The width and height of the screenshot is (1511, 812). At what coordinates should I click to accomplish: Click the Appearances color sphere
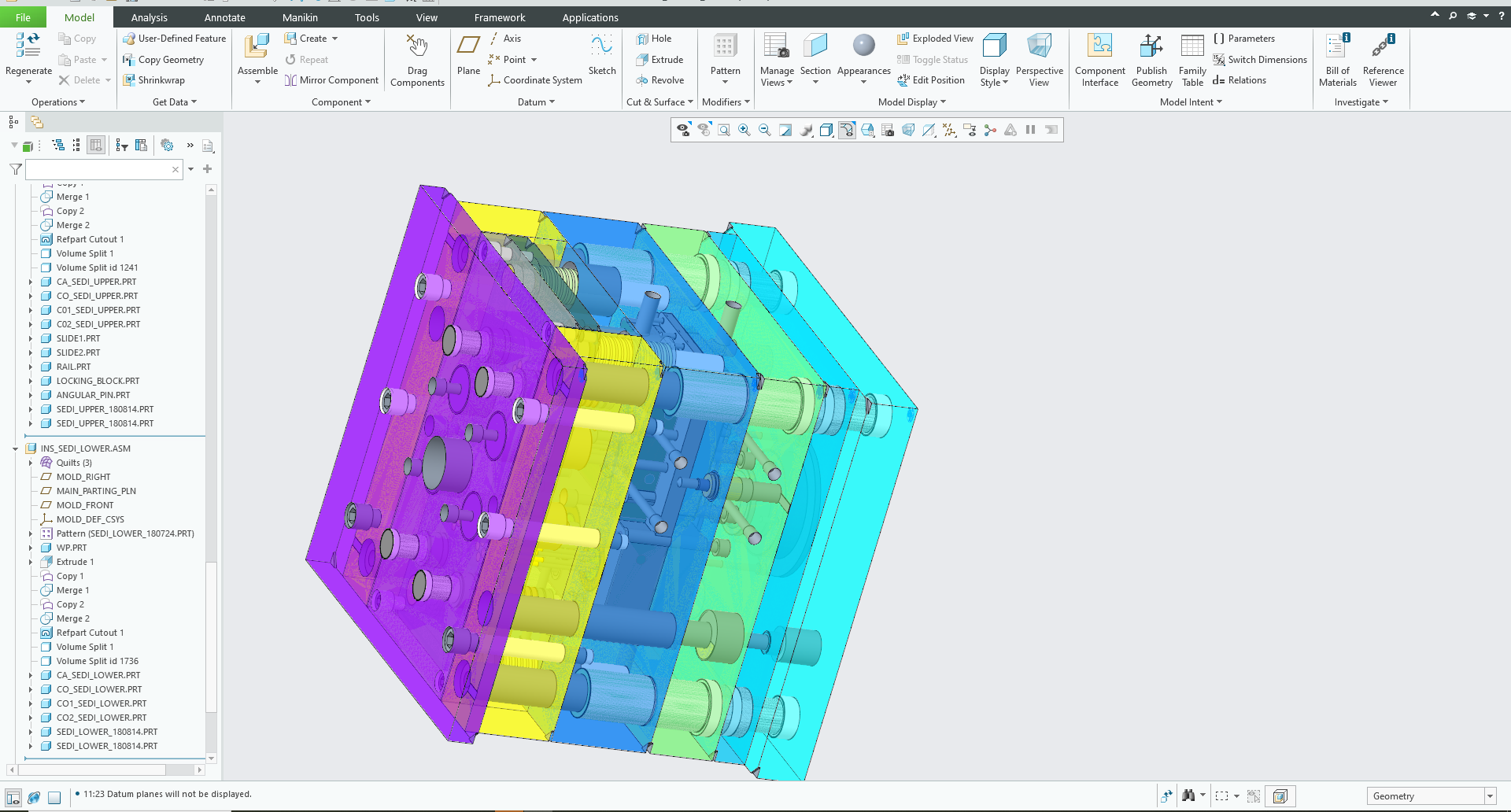pyautogui.click(x=863, y=46)
